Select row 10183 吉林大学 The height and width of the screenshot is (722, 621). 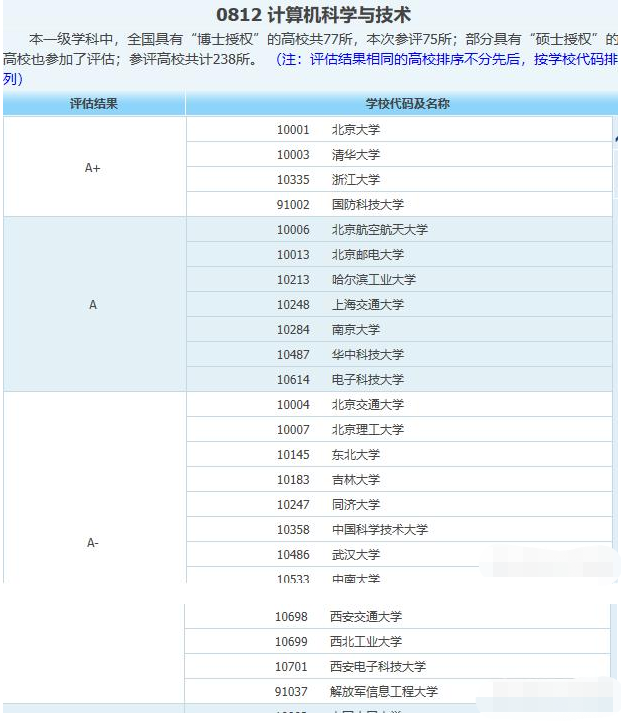(399, 479)
